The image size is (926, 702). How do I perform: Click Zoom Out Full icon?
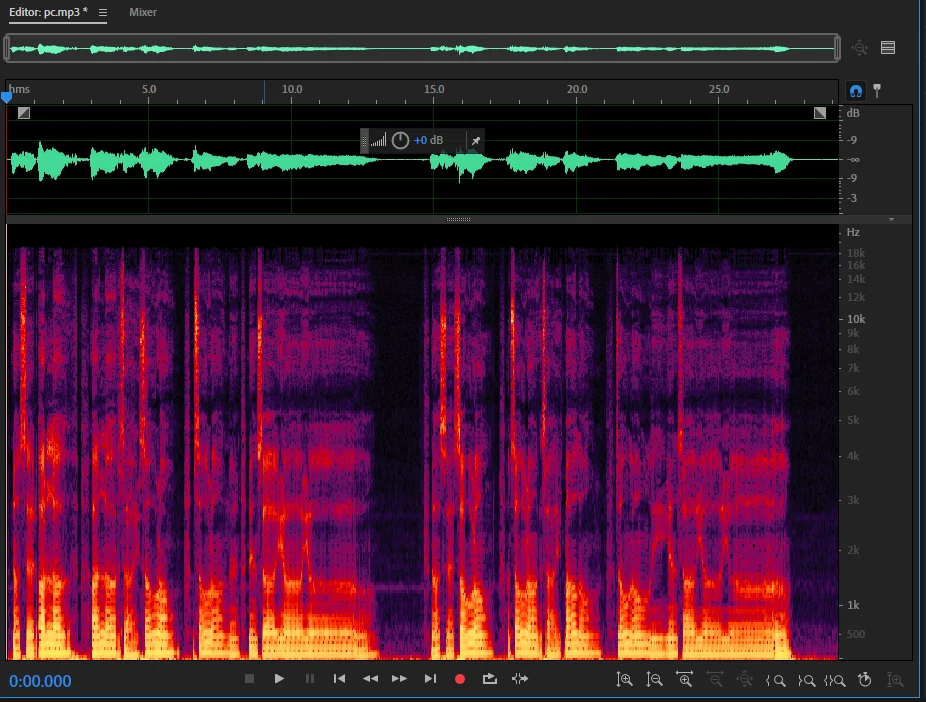tap(745, 680)
